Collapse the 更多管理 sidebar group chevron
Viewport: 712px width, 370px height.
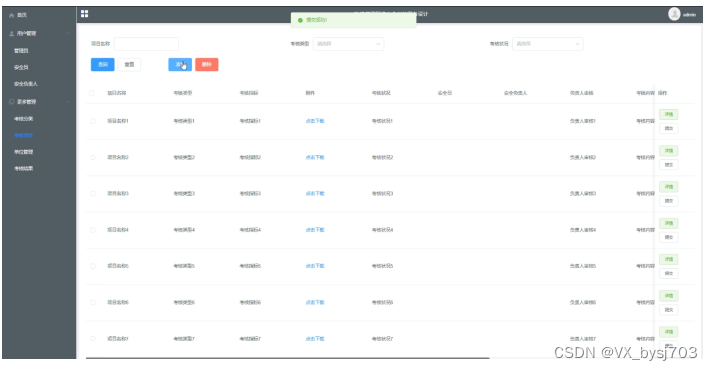pyautogui.click(x=68, y=102)
